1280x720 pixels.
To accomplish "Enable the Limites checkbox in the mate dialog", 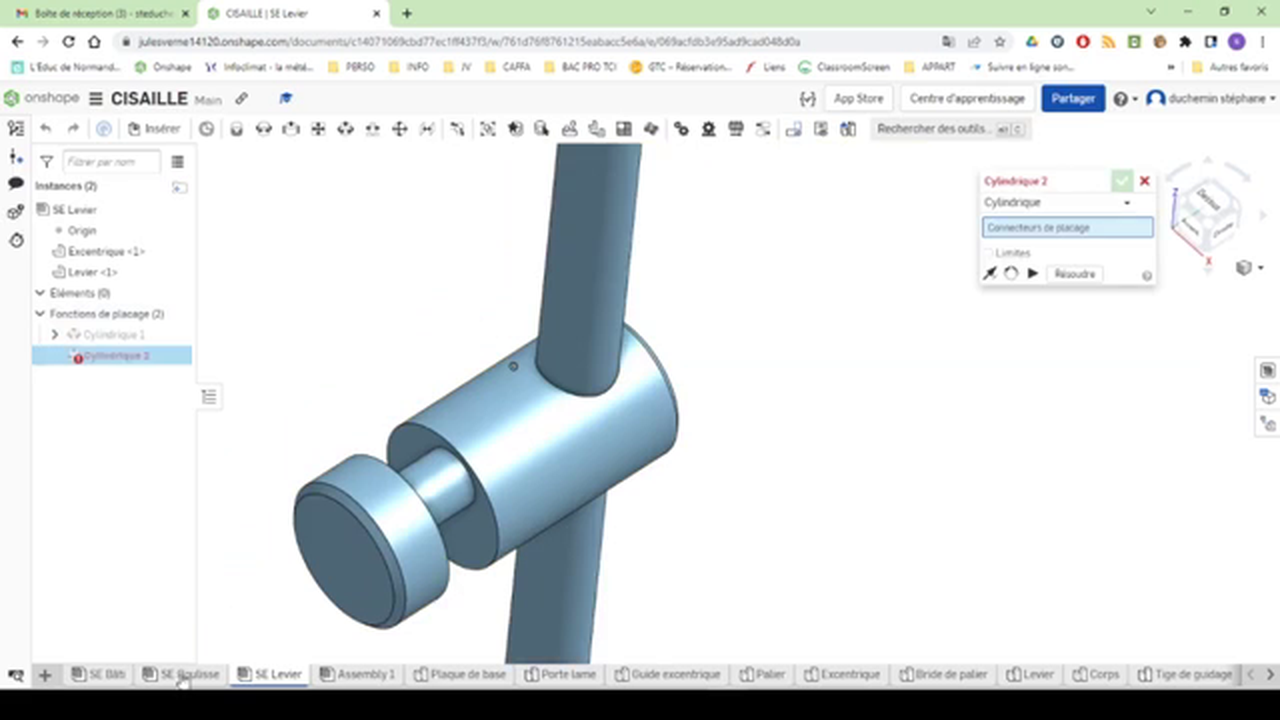I will click(989, 252).
